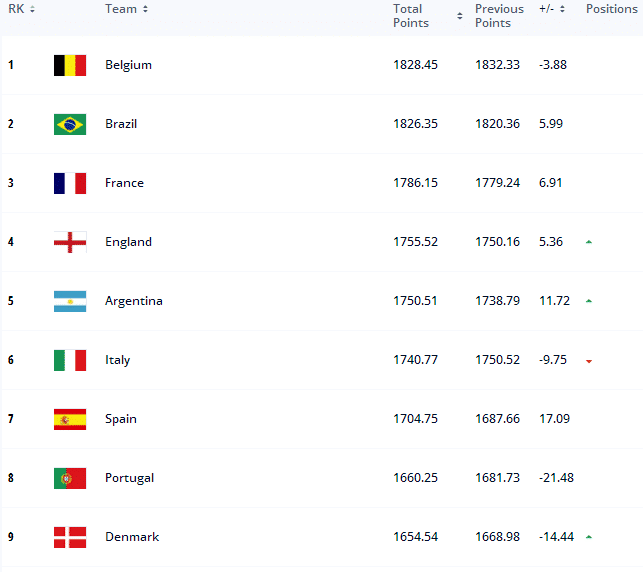The width and height of the screenshot is (643, 572).
Task: Open the Belgium team link
Action: pos(128,65)
